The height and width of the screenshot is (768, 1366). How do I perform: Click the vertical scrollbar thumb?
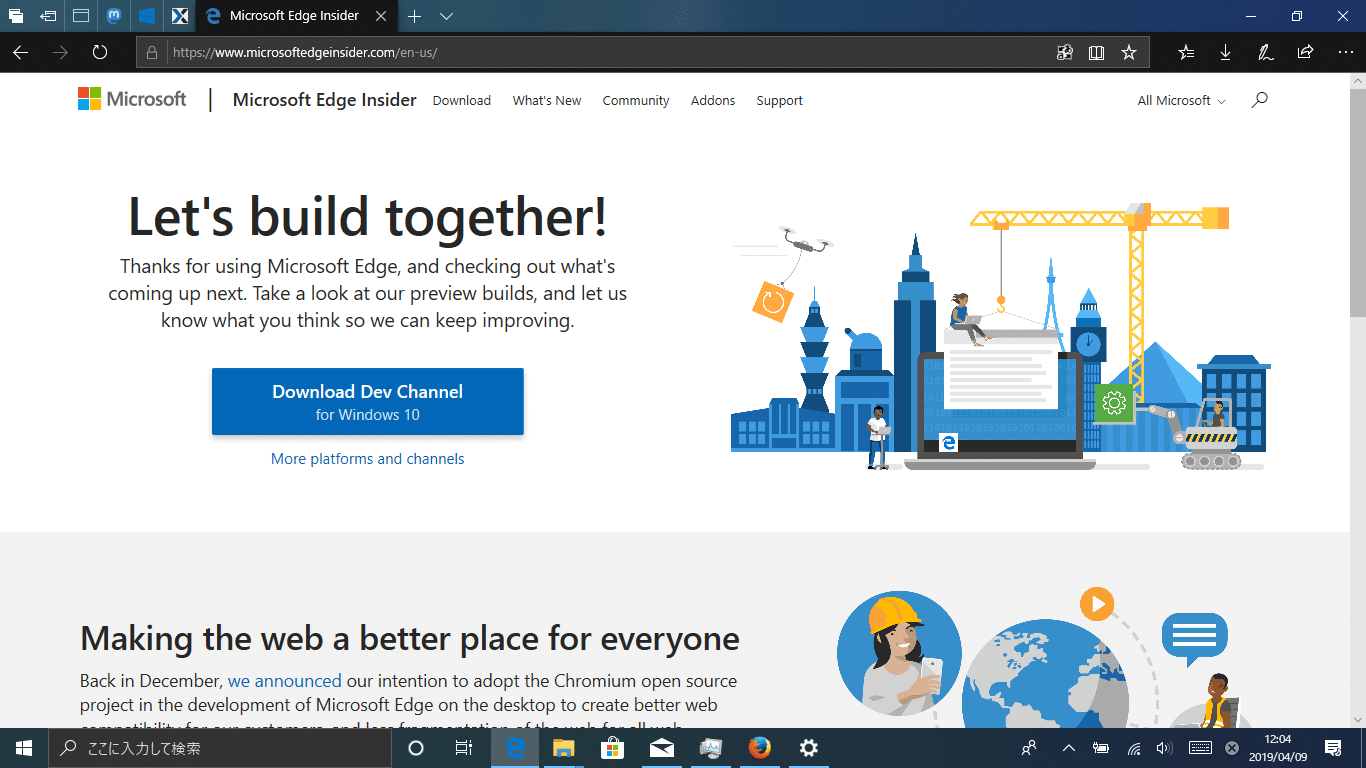pos(1357,205)
